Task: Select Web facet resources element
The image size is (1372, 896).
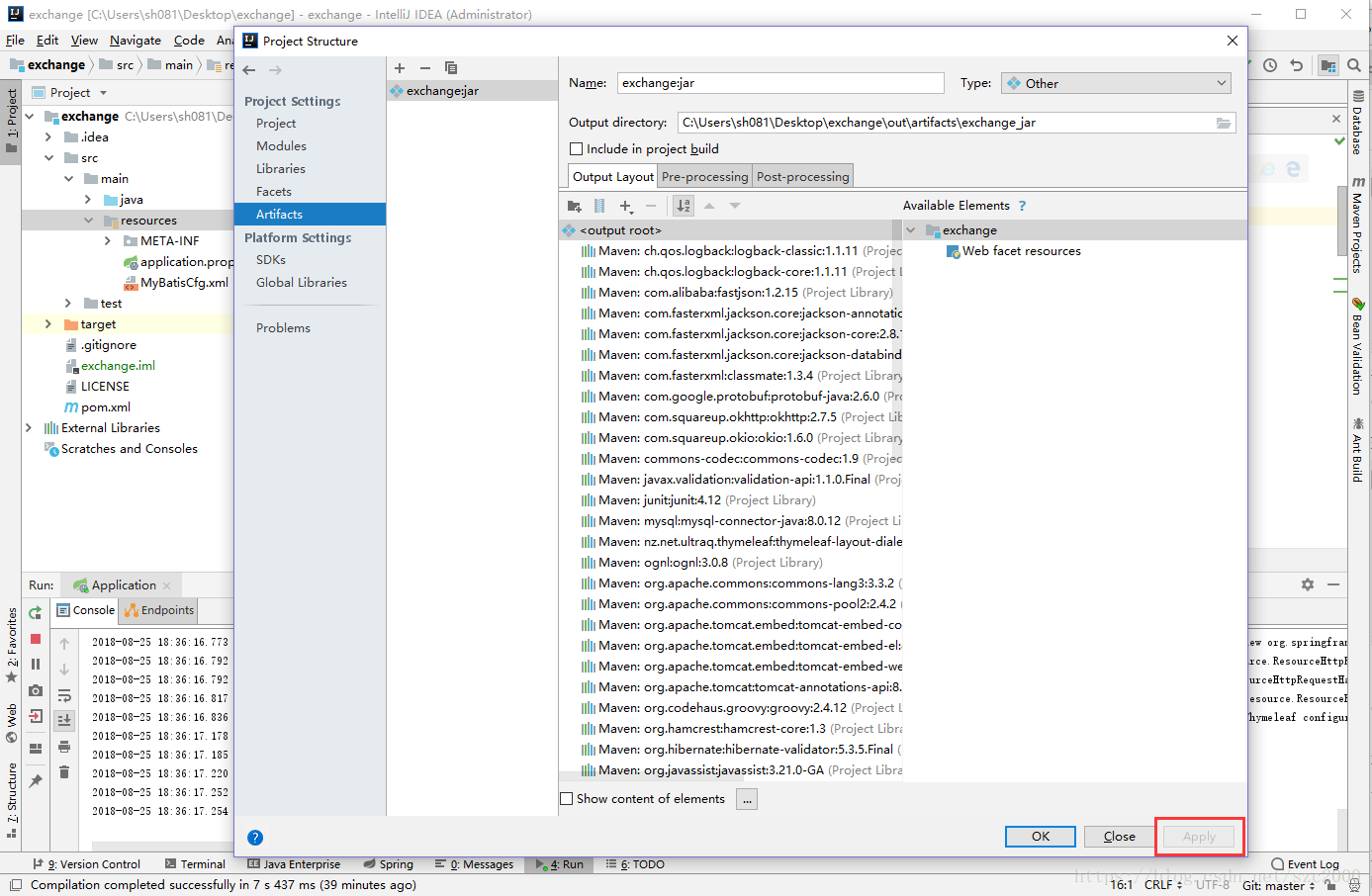Action: [x=1014, y=251]
